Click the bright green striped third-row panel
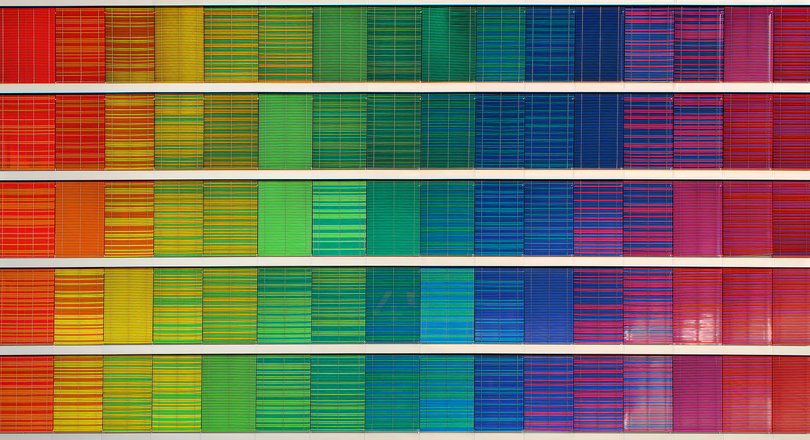This screenshot has width=810, height=440. tap(339, 219)
